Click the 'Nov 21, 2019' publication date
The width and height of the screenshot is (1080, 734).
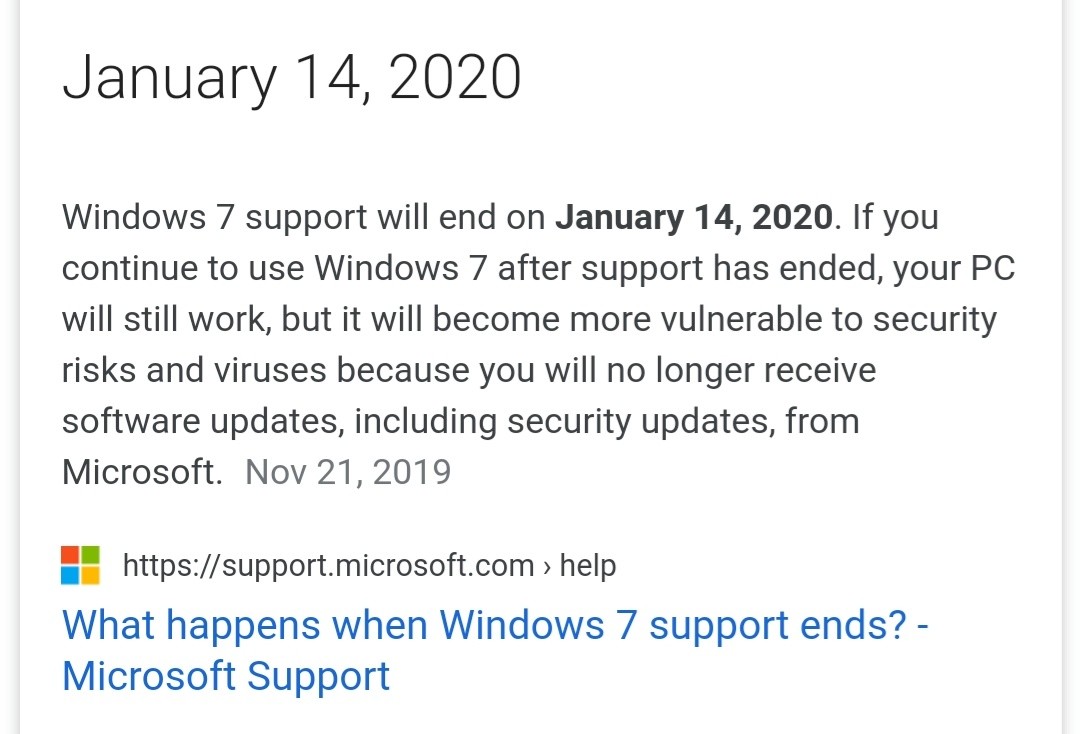[347, 472]
